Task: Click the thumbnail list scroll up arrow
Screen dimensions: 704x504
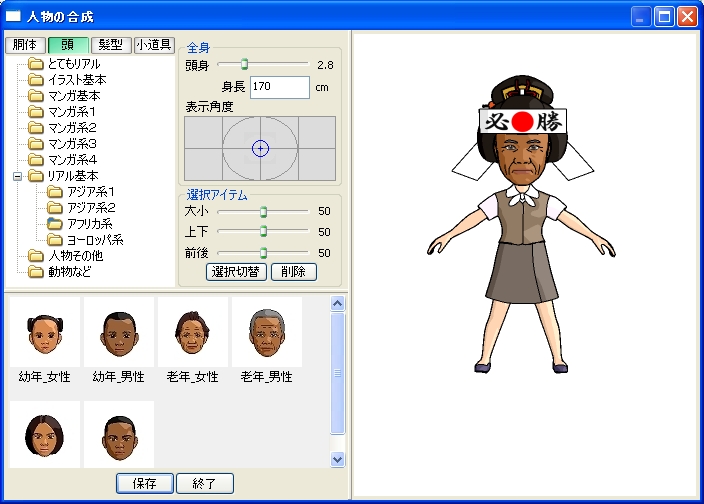Action: pos(338,304)
